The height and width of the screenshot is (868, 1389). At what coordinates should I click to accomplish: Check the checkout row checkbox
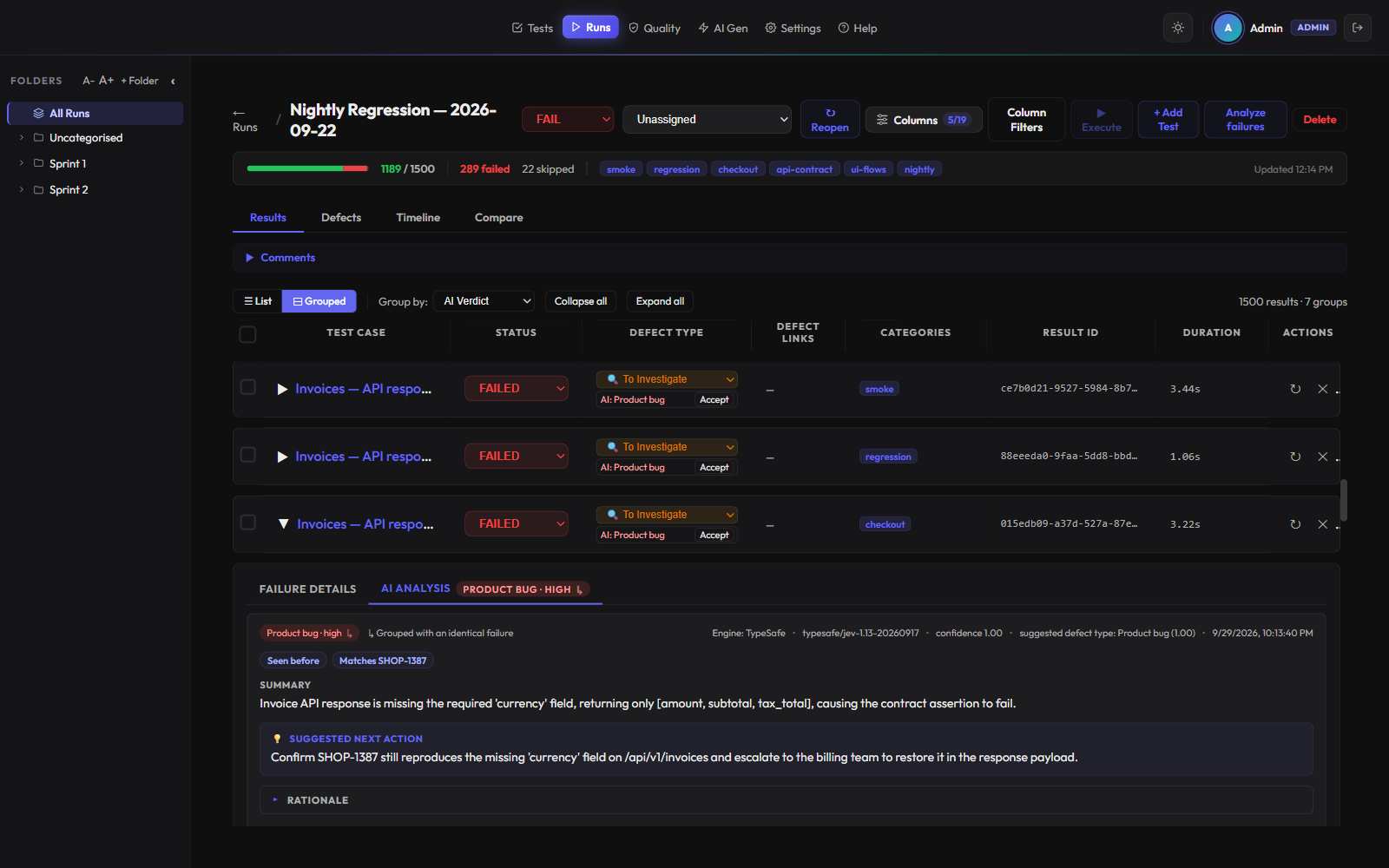point(247,523)
